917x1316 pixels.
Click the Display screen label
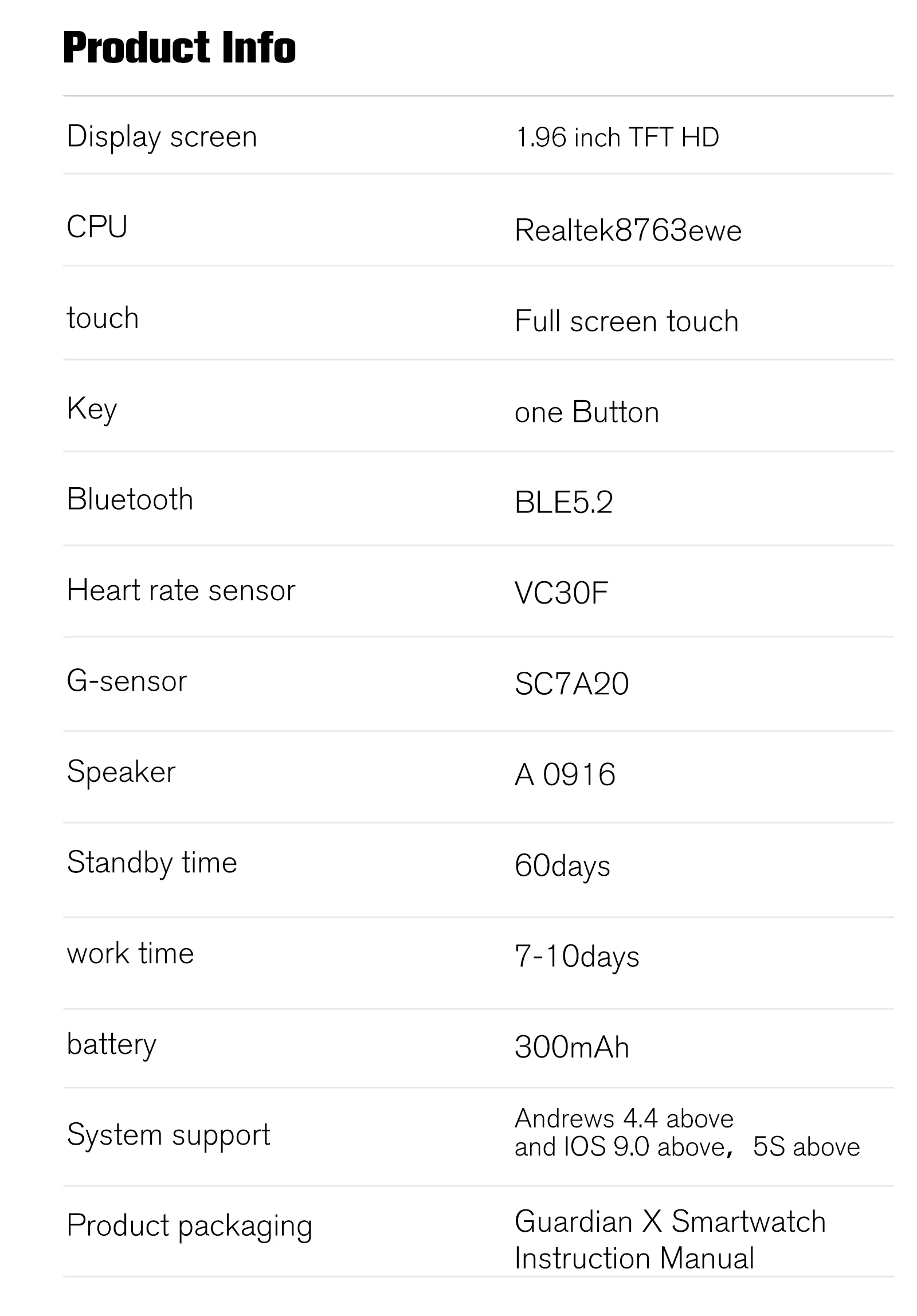coord(162,137)
